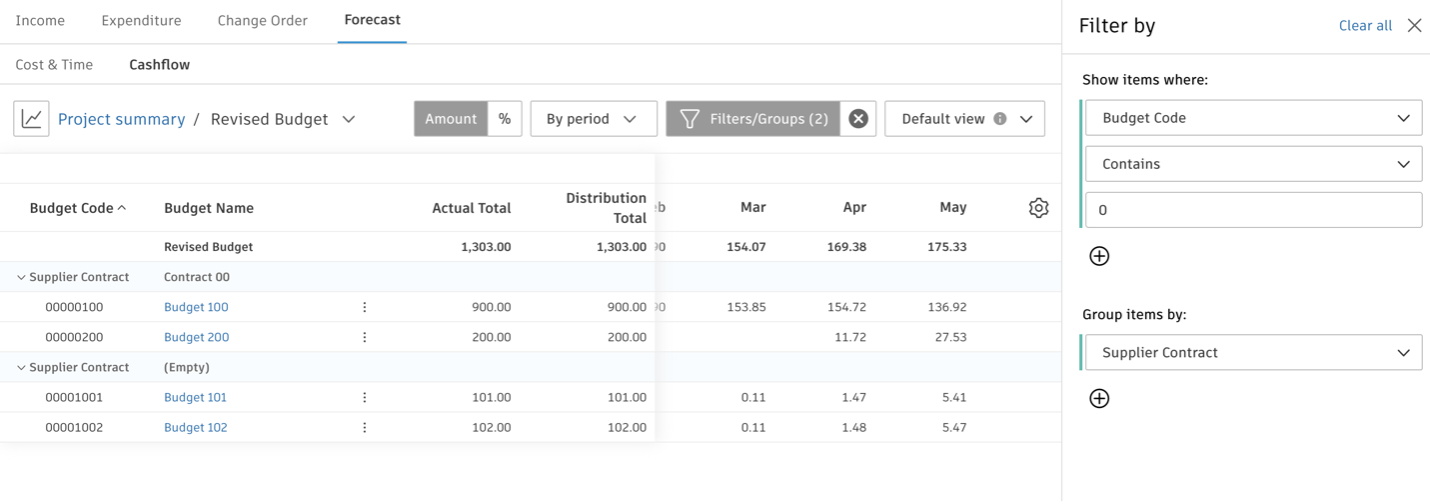Click the Revised Budget summary row label
Image resolution: width=1430 pixels, height=504 pixels.
[208, 247]
